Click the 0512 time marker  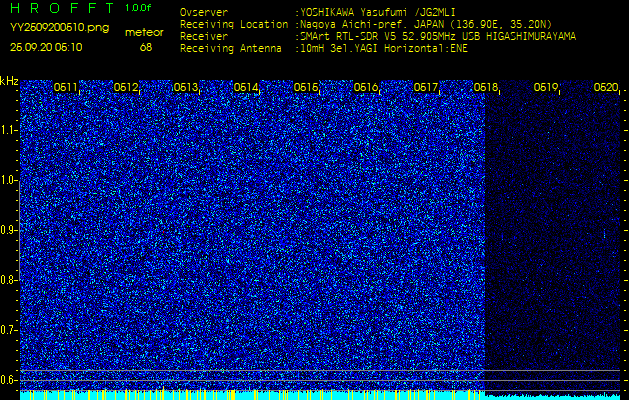tap(126, 87)
